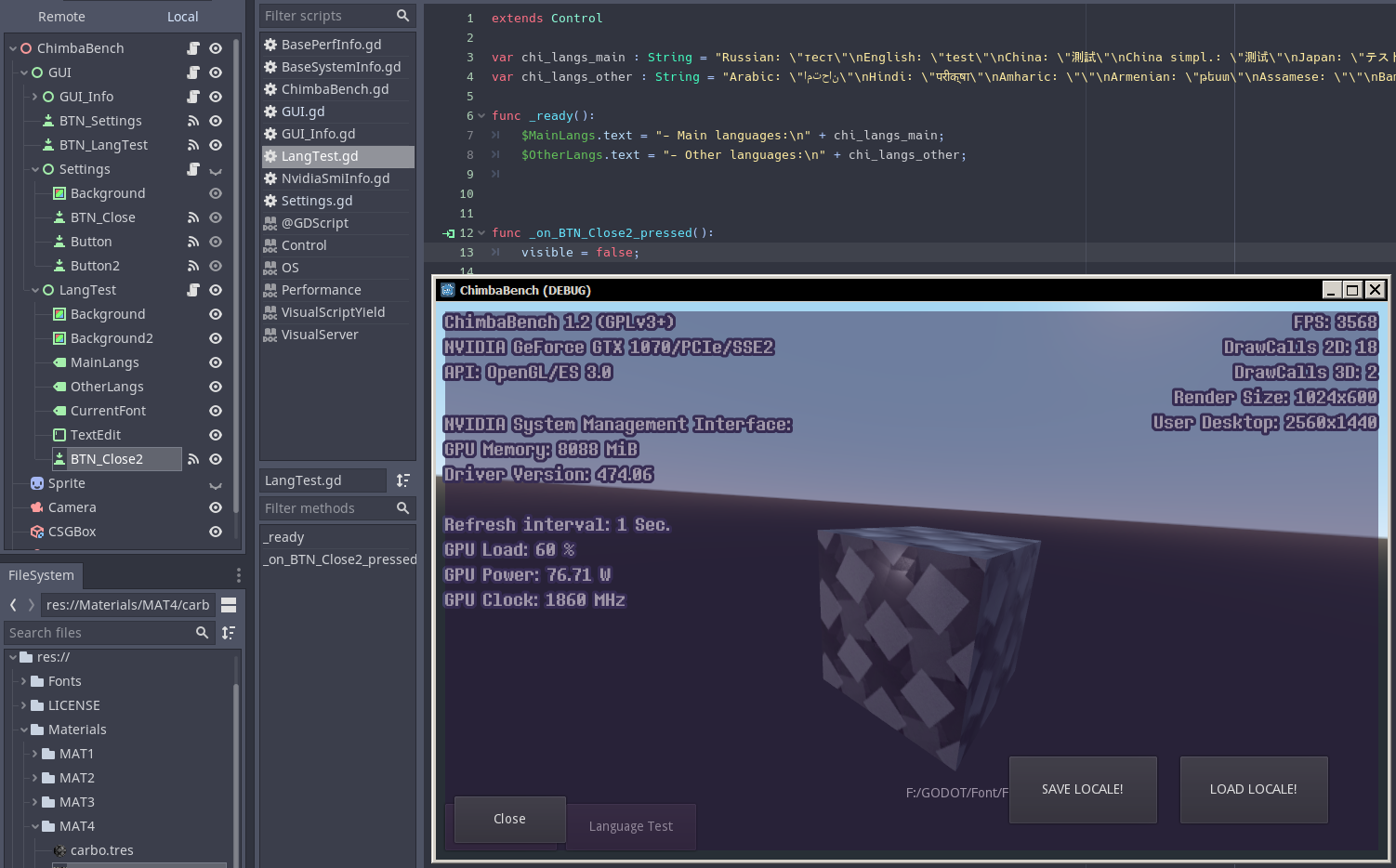
Task: Open the script attached to GUI node
Action: click(193, 72)
